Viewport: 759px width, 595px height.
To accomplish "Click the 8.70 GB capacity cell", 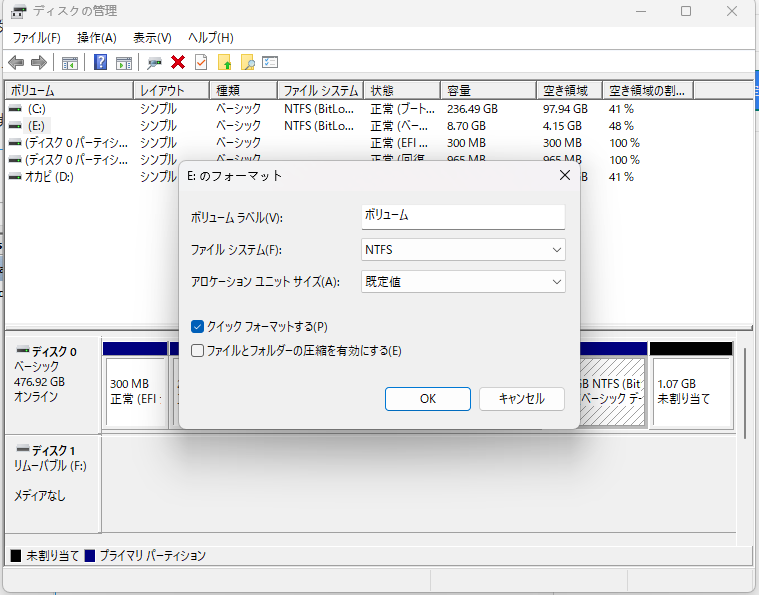I will coord(466,126).
